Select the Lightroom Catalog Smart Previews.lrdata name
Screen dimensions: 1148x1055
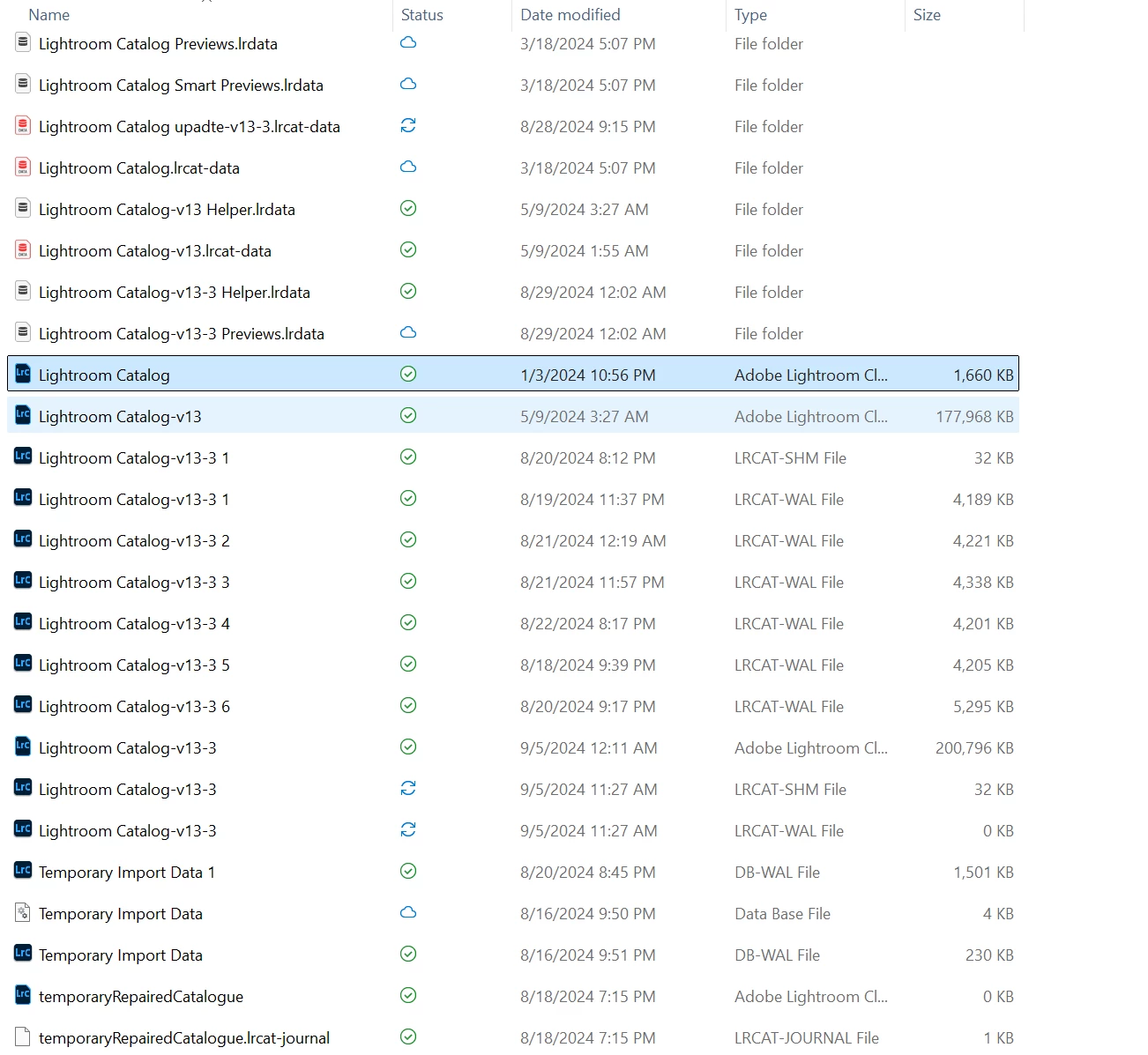click(x=181, y=85)
